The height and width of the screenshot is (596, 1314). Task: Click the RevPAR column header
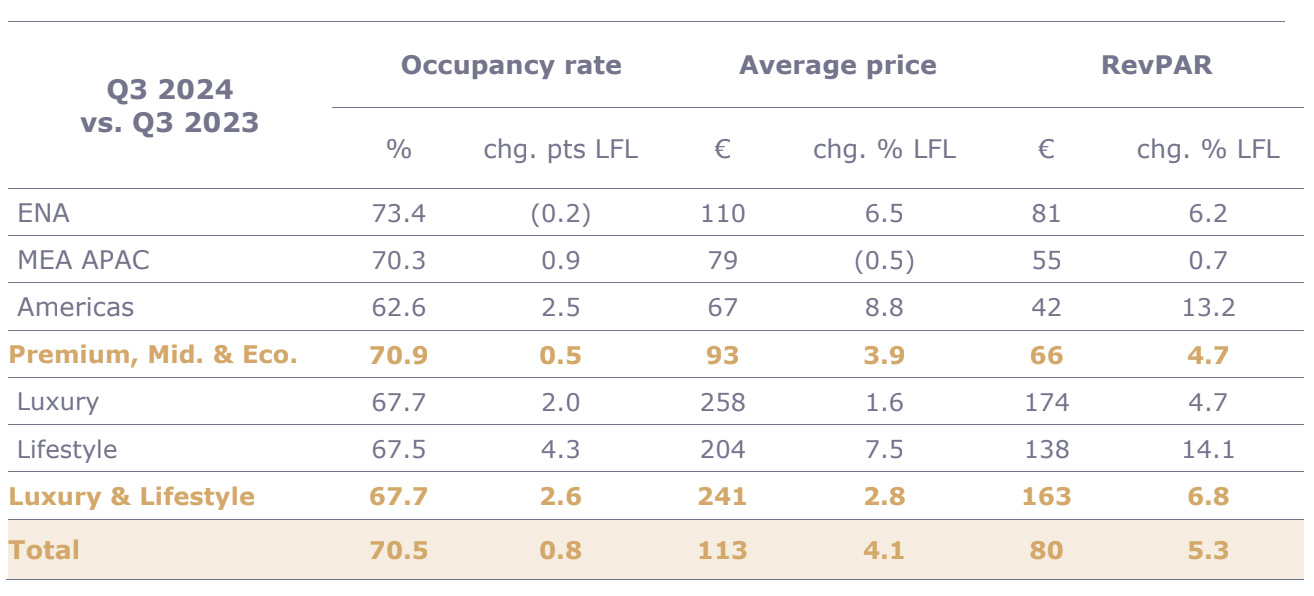click(1156, 66)
